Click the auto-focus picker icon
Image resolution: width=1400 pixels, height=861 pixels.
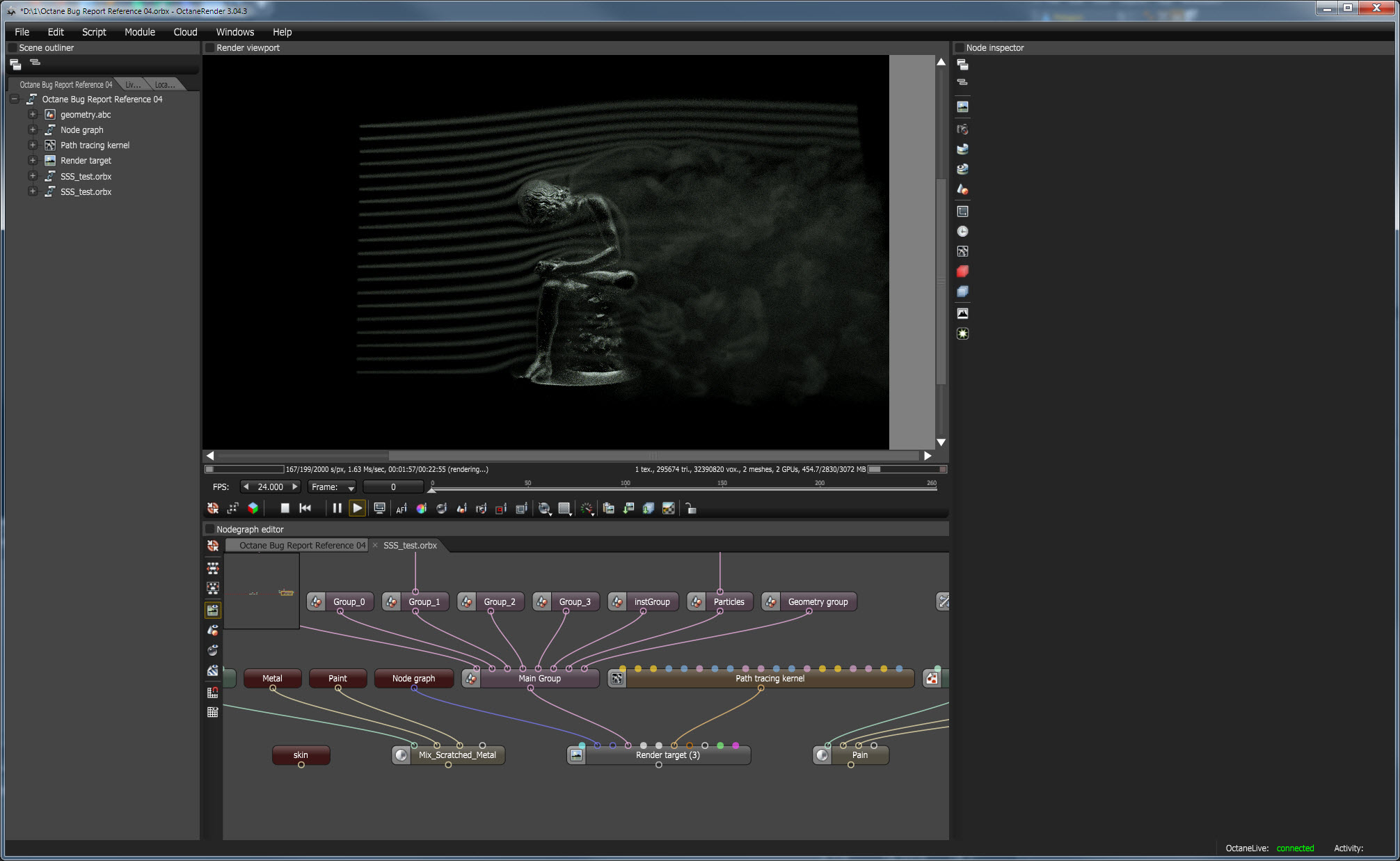click(x=401, y=509)
